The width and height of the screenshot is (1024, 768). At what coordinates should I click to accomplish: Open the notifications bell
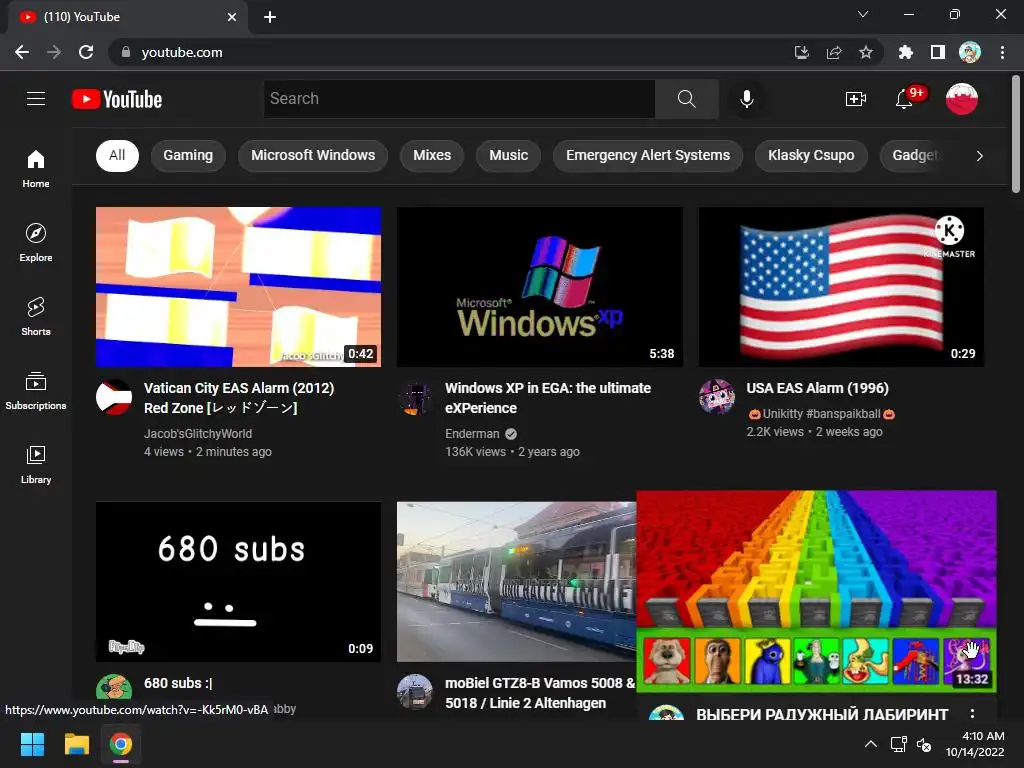[904, 99]
